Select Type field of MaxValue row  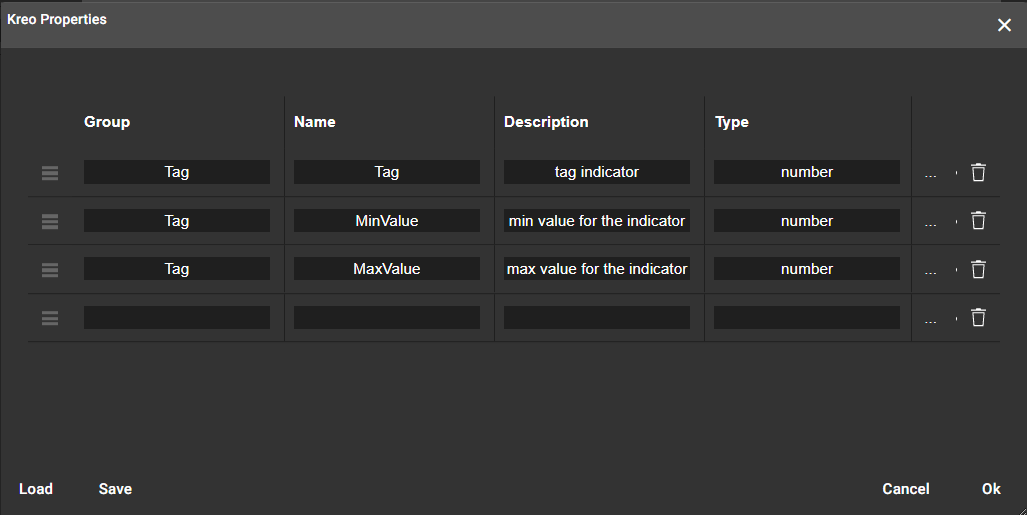pos(807,269)
